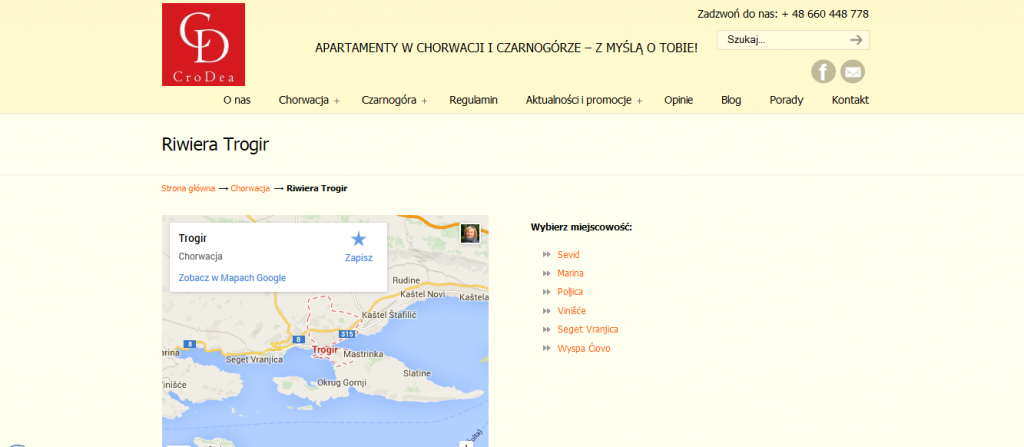Viewport: 1024px width, 447px height.
Task: Submit search with arrow icon
Action: pos(856,40)
